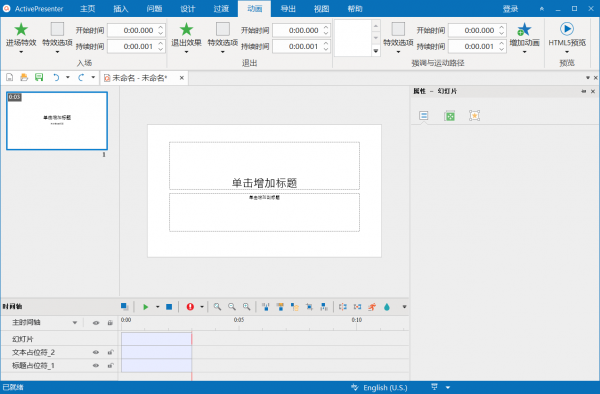This screenshot has width=600, height=394.
Task: Click the first blue range-marker timeline icon
Action: point(266,307)
